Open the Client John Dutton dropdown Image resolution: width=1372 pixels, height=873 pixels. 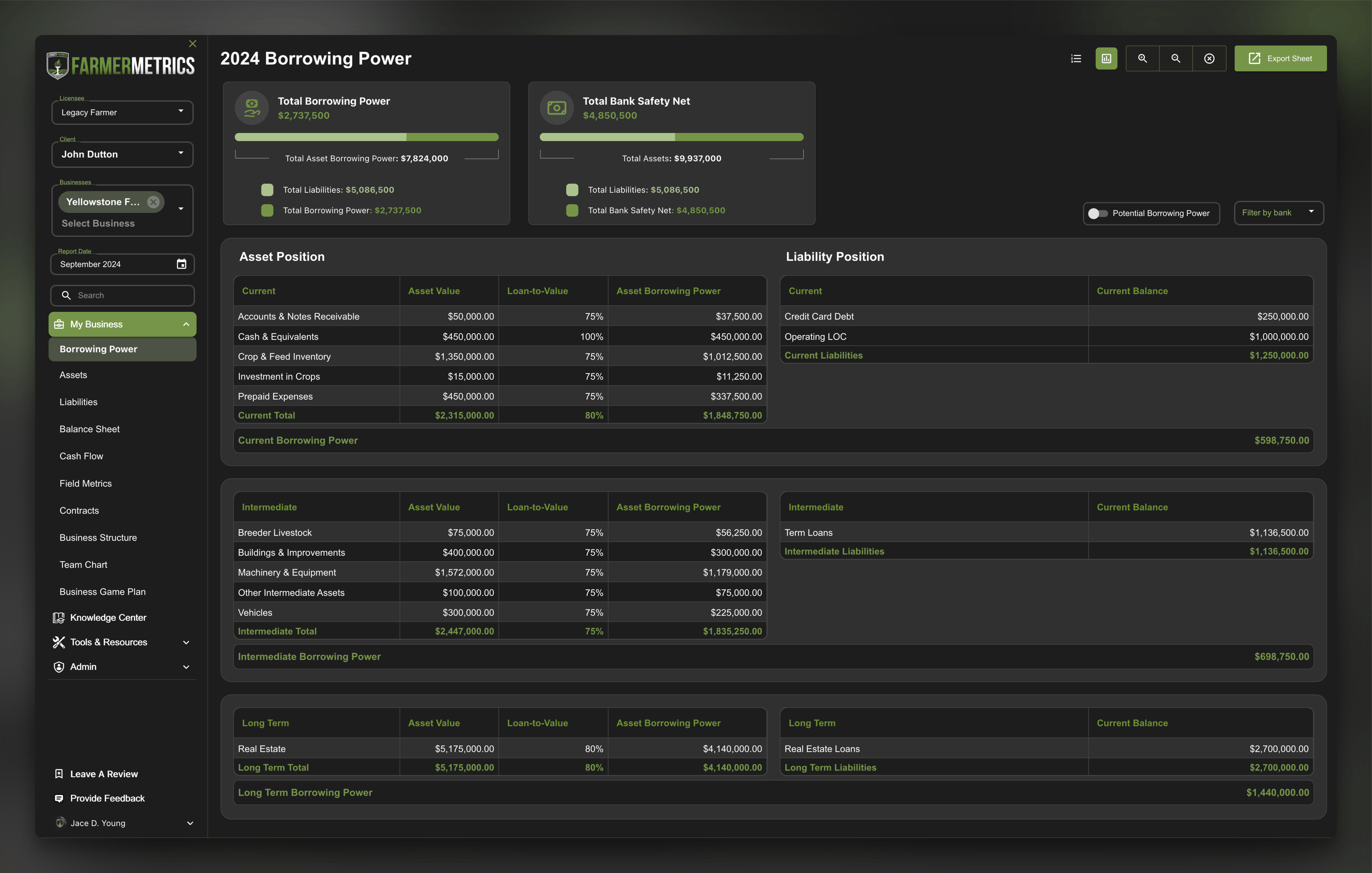[123, 154]
